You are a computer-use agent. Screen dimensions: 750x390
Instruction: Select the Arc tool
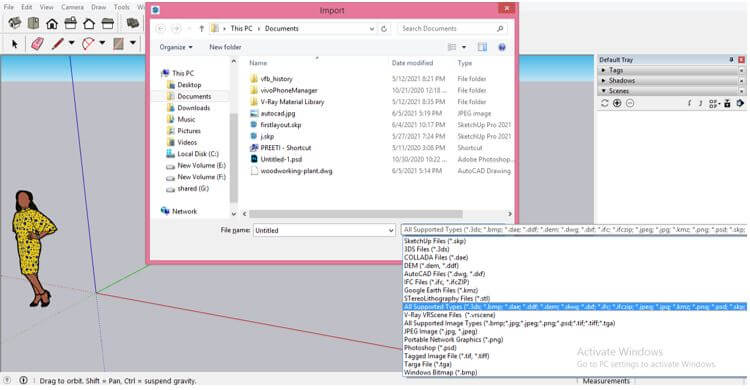88,44
